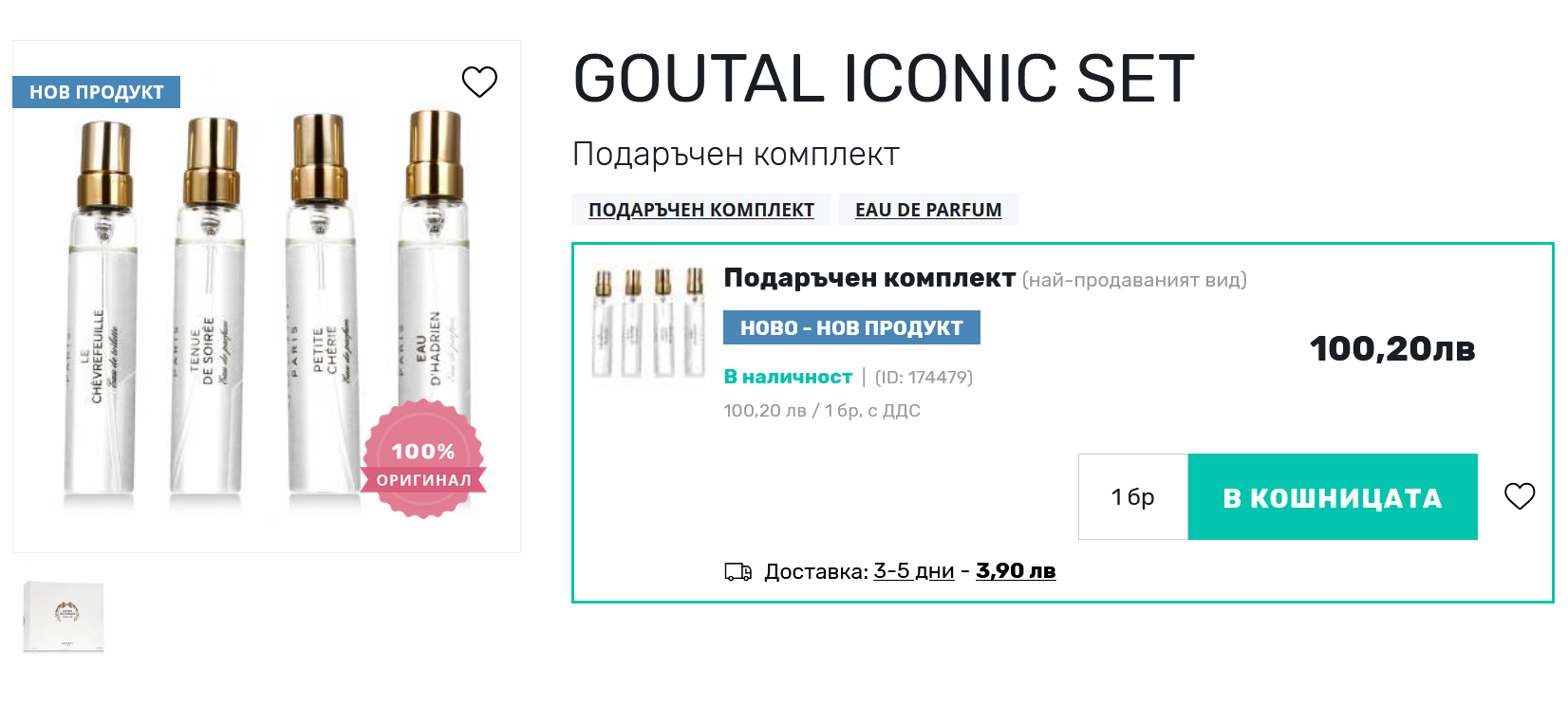Click the 3-5 дни delivery time link
Image resolution: width=1568 pixels, height=706 pixels.
[914, 571]
